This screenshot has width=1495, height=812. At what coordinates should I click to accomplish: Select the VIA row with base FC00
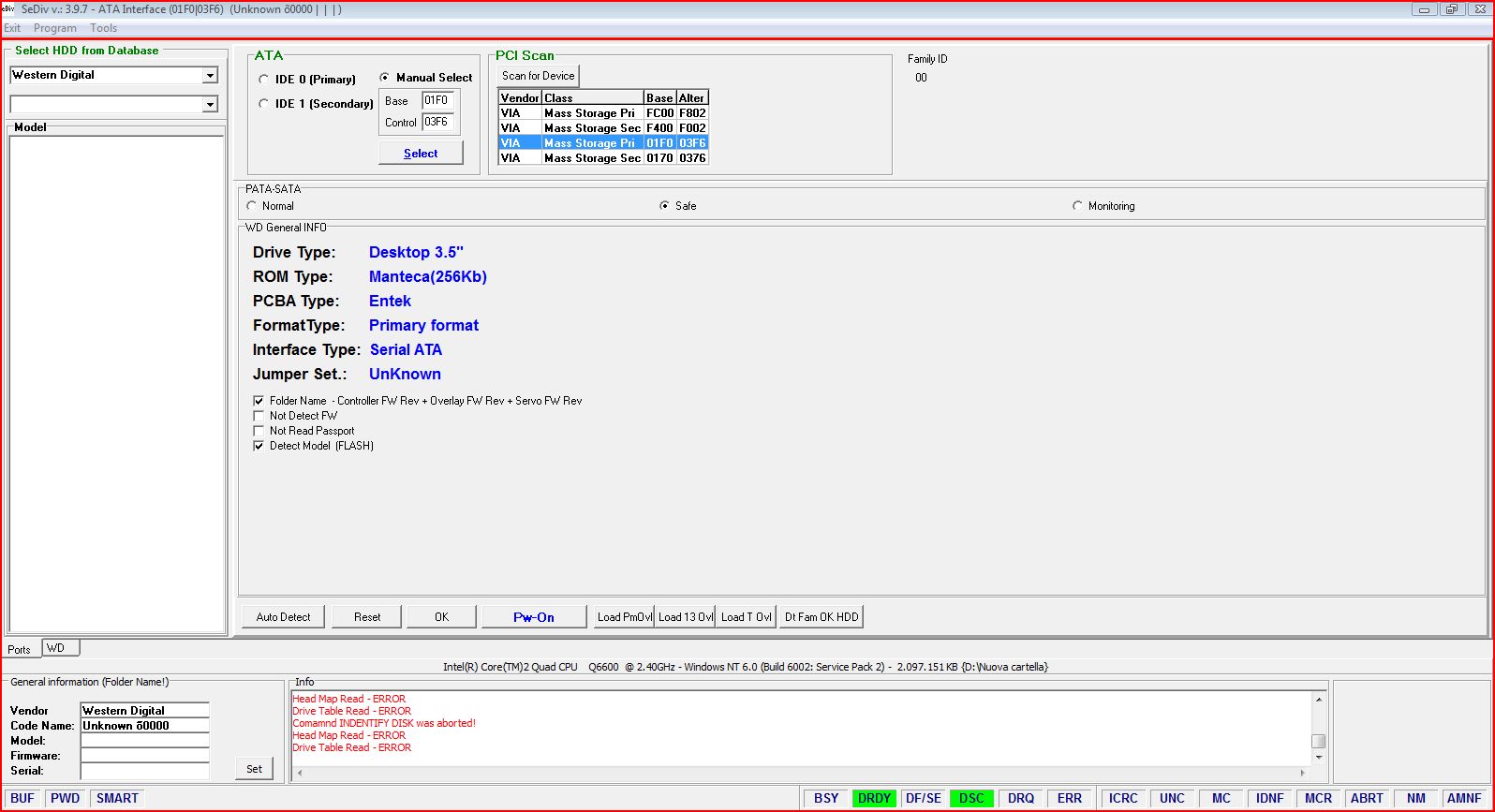[602, 113]
